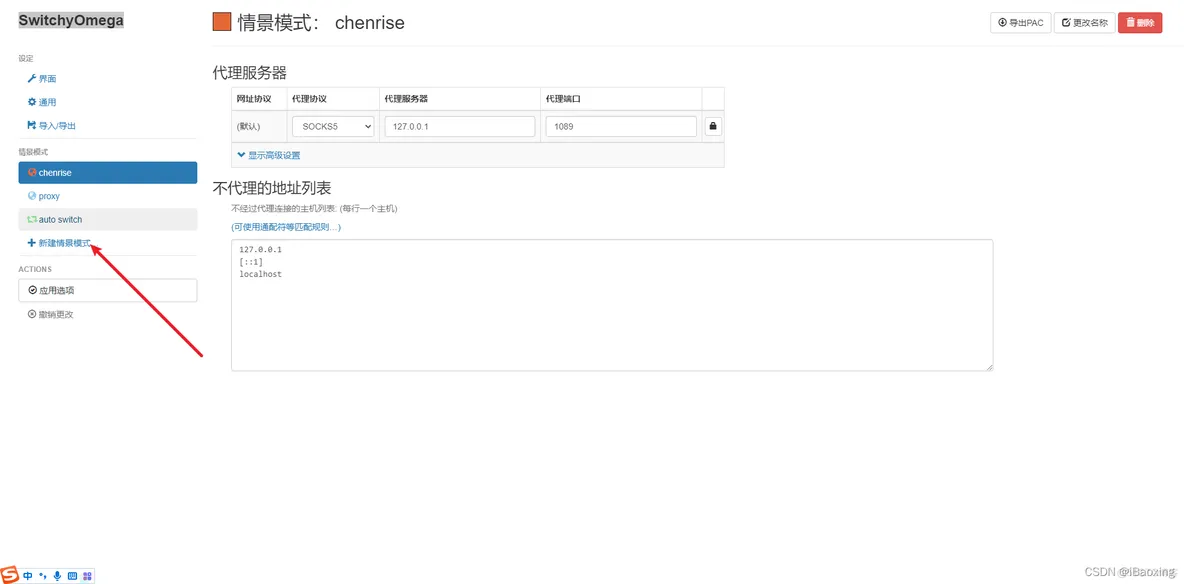Screen dimensions: 1184x584
Task: Click the gear icon beside 通用
Action: point(32,102)
